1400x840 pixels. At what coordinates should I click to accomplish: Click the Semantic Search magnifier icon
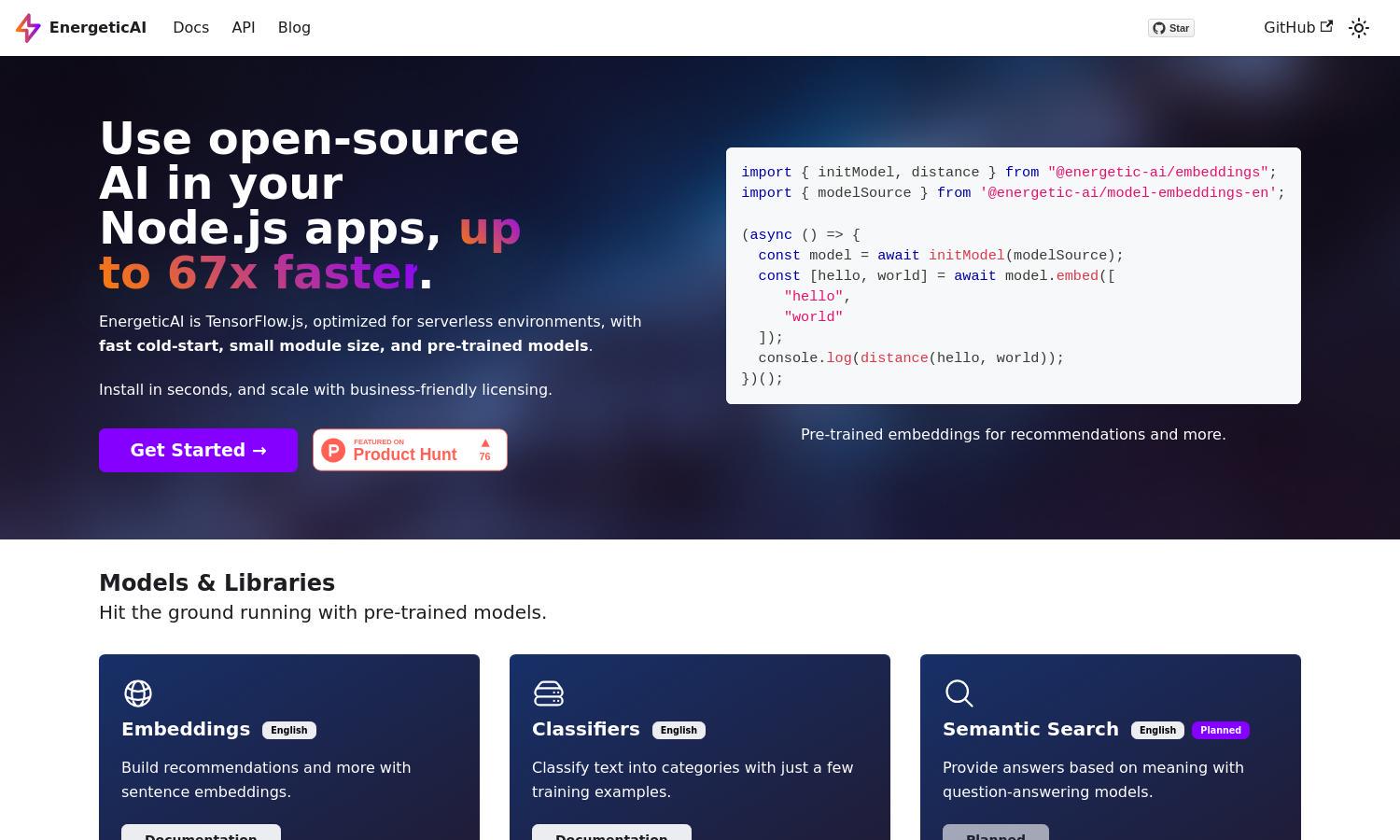click(x=959, y=693)
